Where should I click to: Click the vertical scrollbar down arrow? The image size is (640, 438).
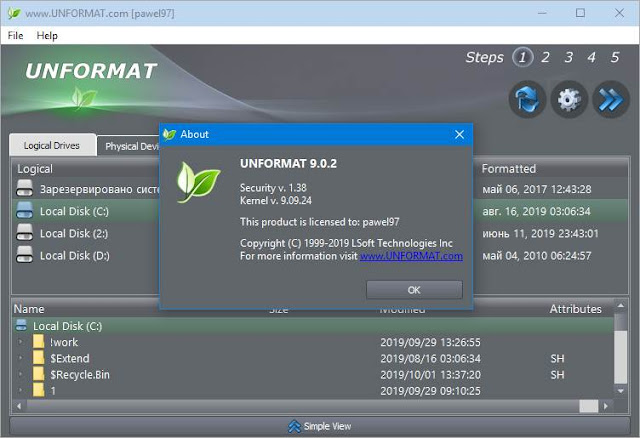(620, 391)
